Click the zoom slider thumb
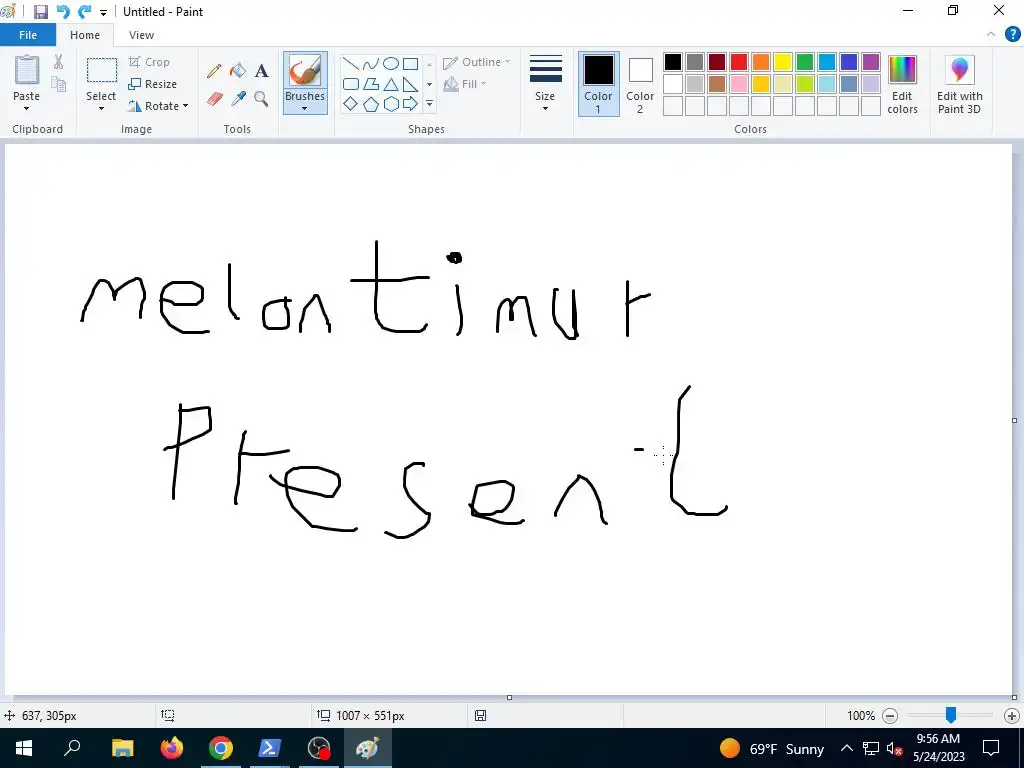The image size is (1024, 768). (x=951, y=716)
